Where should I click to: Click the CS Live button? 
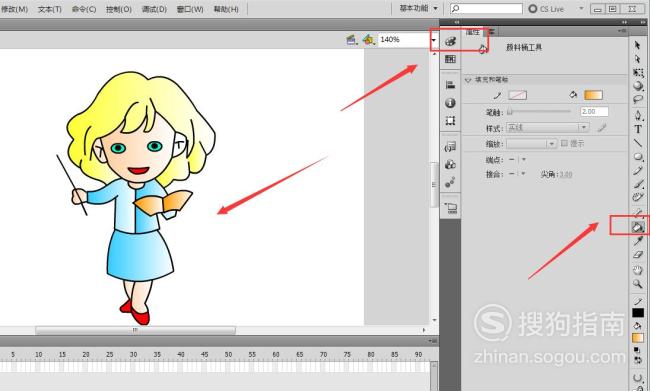tap(546, 9)
